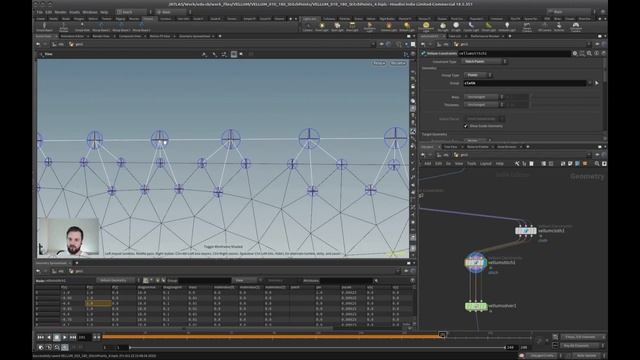Toggle Show Guide Geometry checkbox
Viewport: 640px width, 360px height.
point(466,126)
